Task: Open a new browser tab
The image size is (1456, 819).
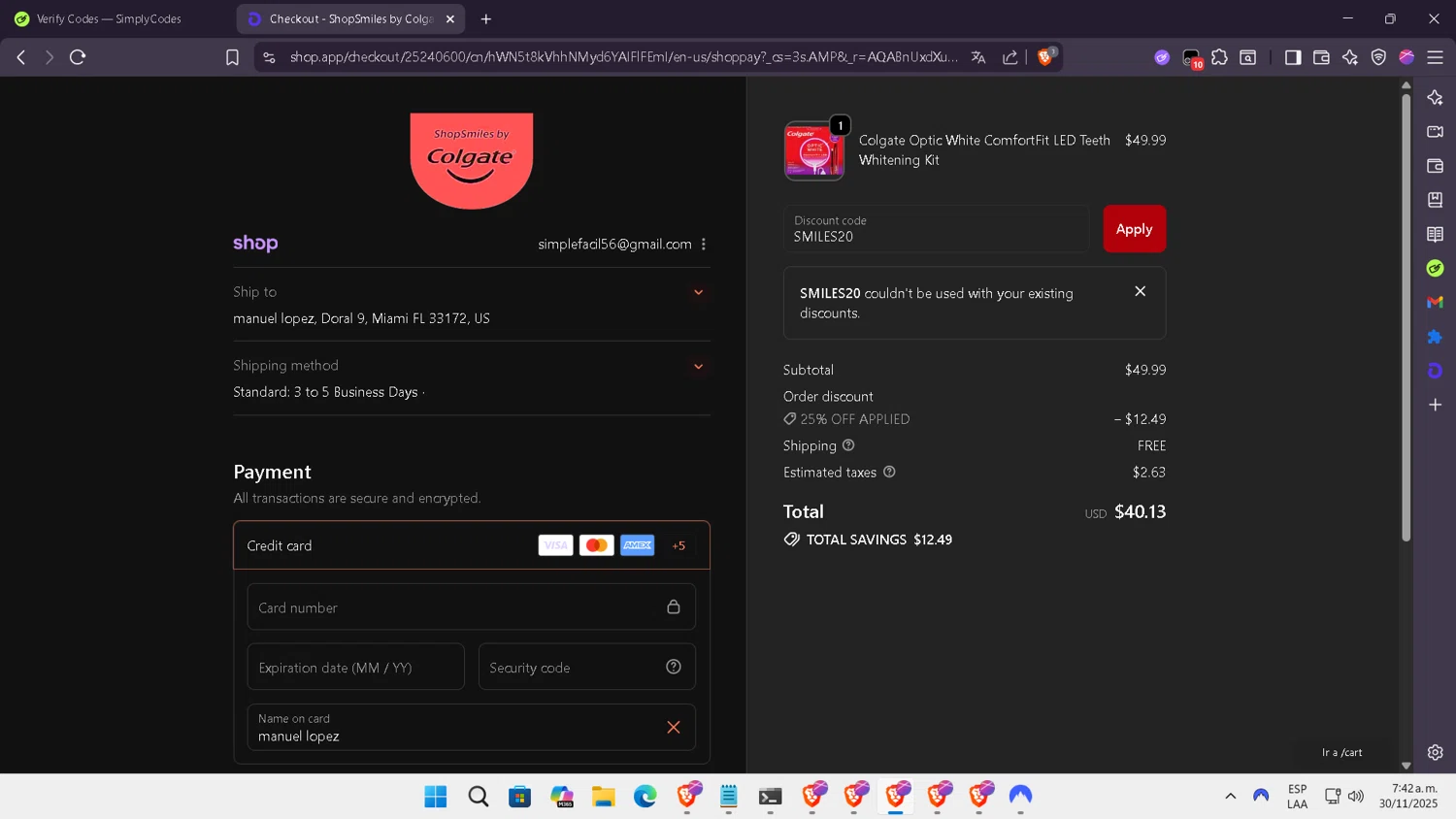Action: click(x=486, y=18)
